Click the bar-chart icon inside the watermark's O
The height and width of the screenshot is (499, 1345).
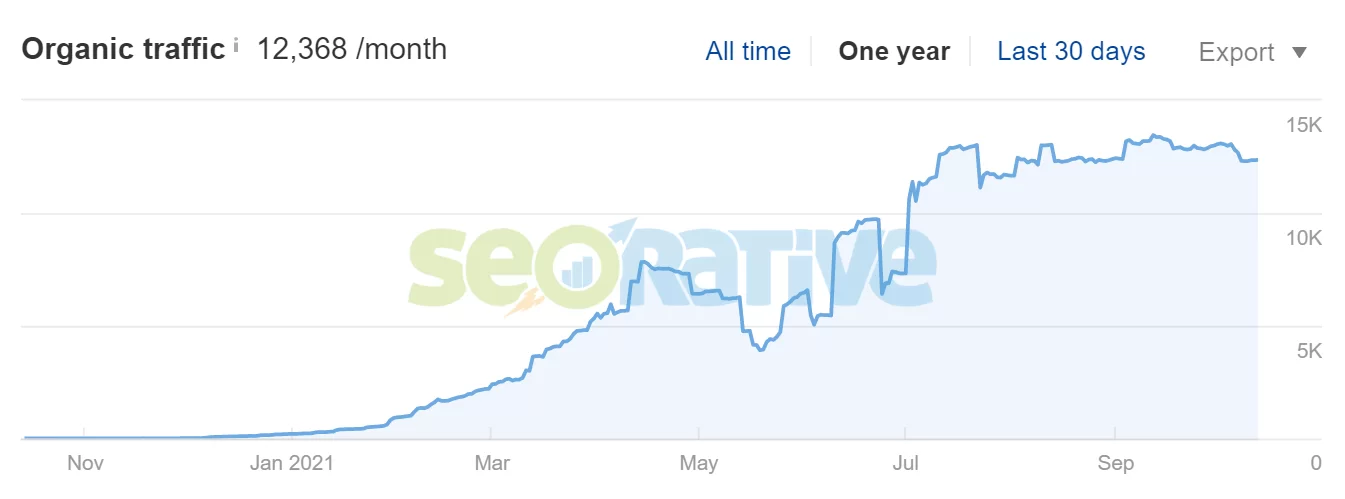pos(578,268)
